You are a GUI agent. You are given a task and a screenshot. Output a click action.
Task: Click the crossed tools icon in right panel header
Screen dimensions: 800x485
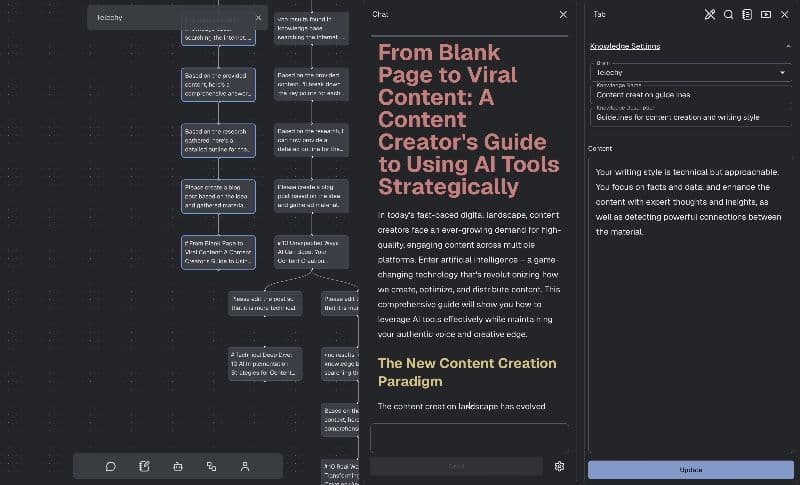(710, 14)
